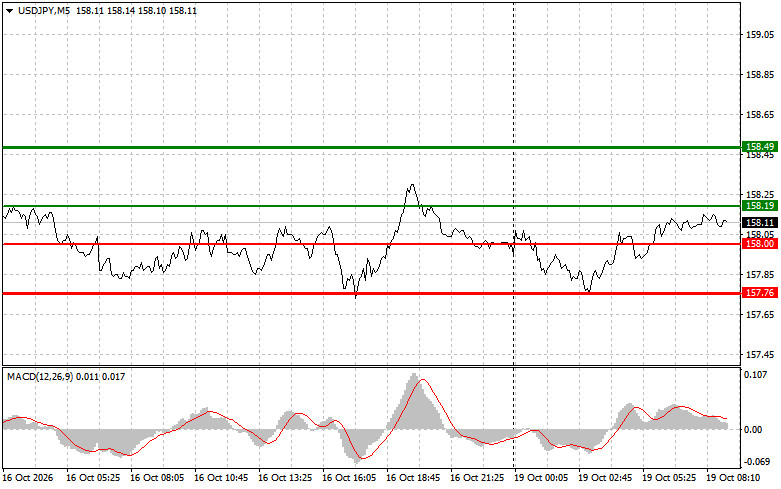Click the 157.85 price scale value
This screenshot has width=781, height=489.
pos(760,275)
